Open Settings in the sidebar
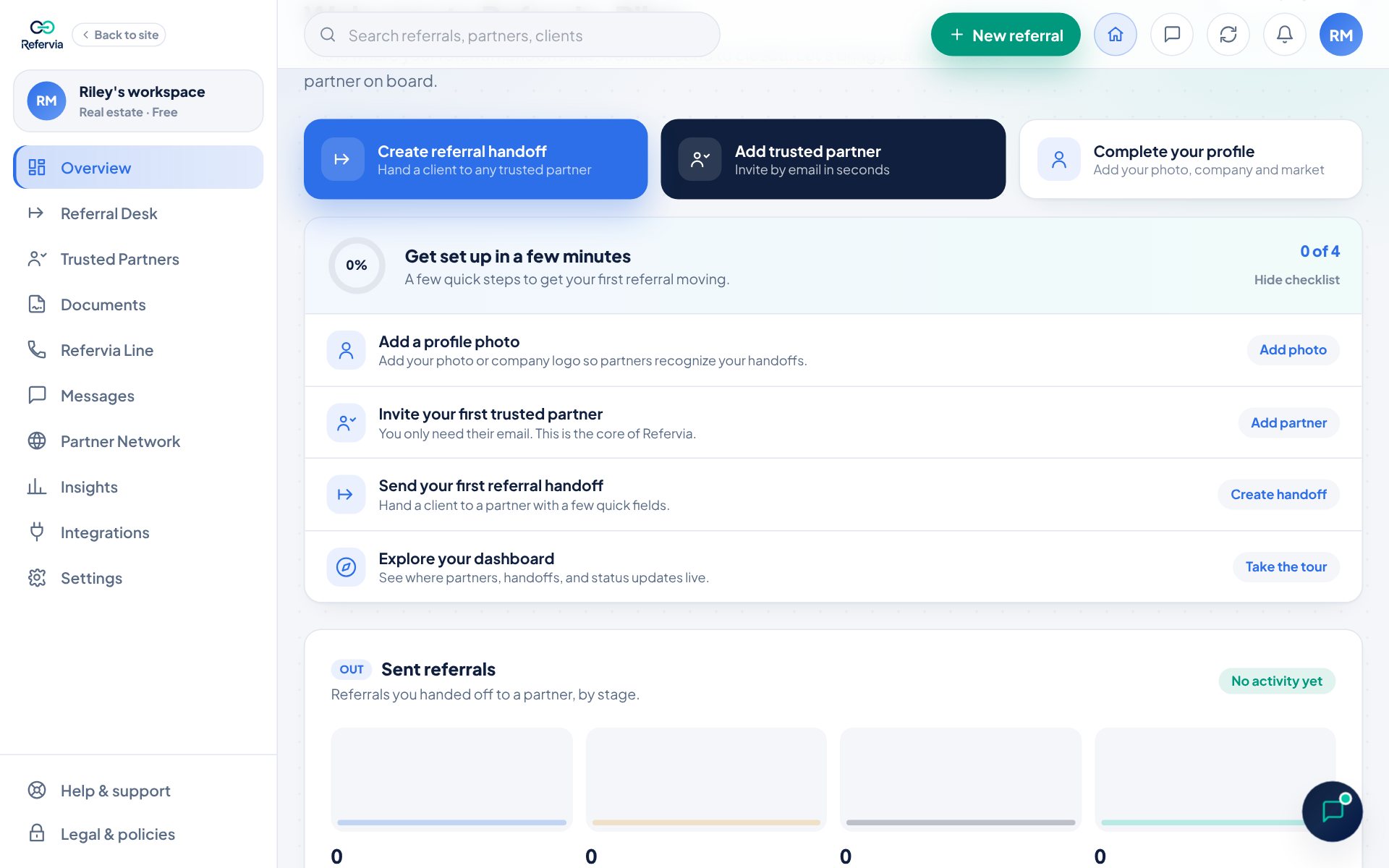 coord(138,578)
